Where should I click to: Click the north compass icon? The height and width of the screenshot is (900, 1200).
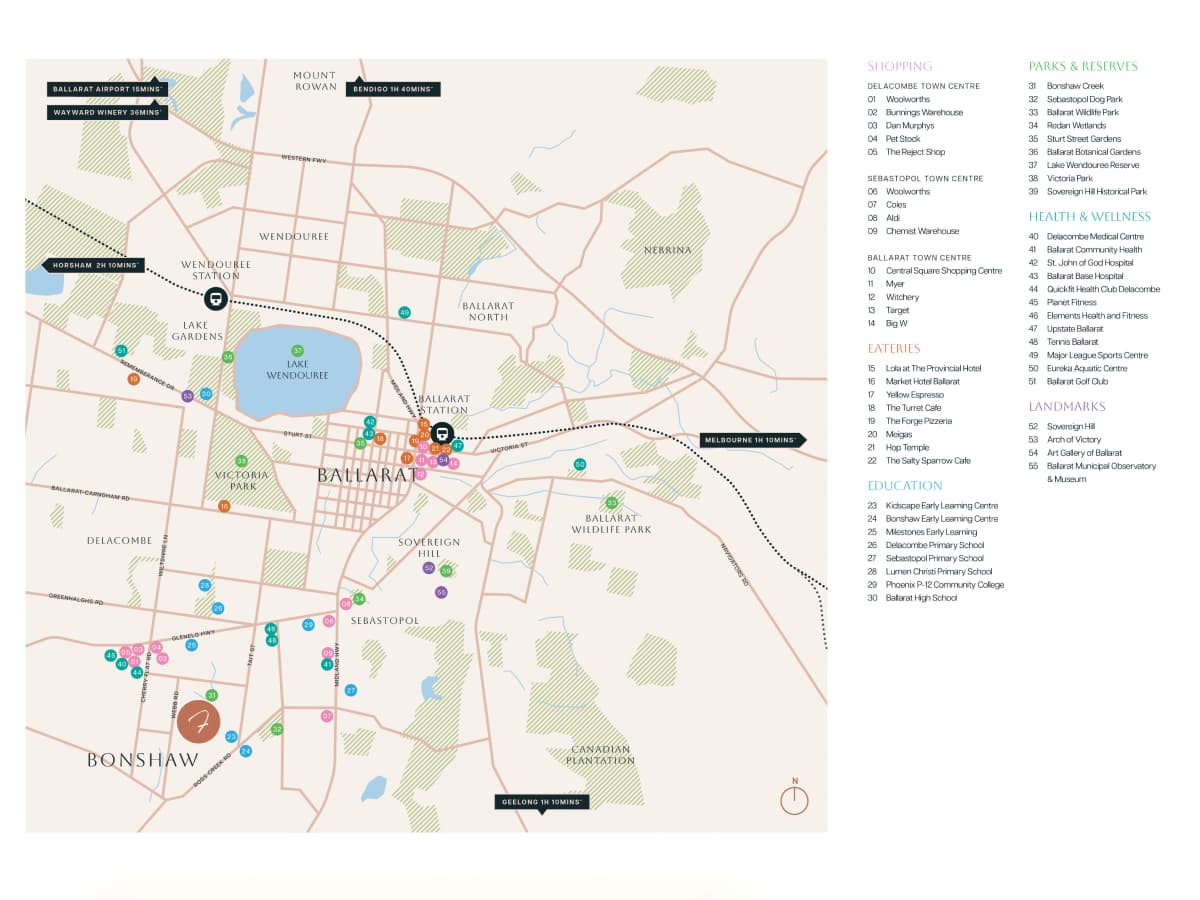(794, 800)
